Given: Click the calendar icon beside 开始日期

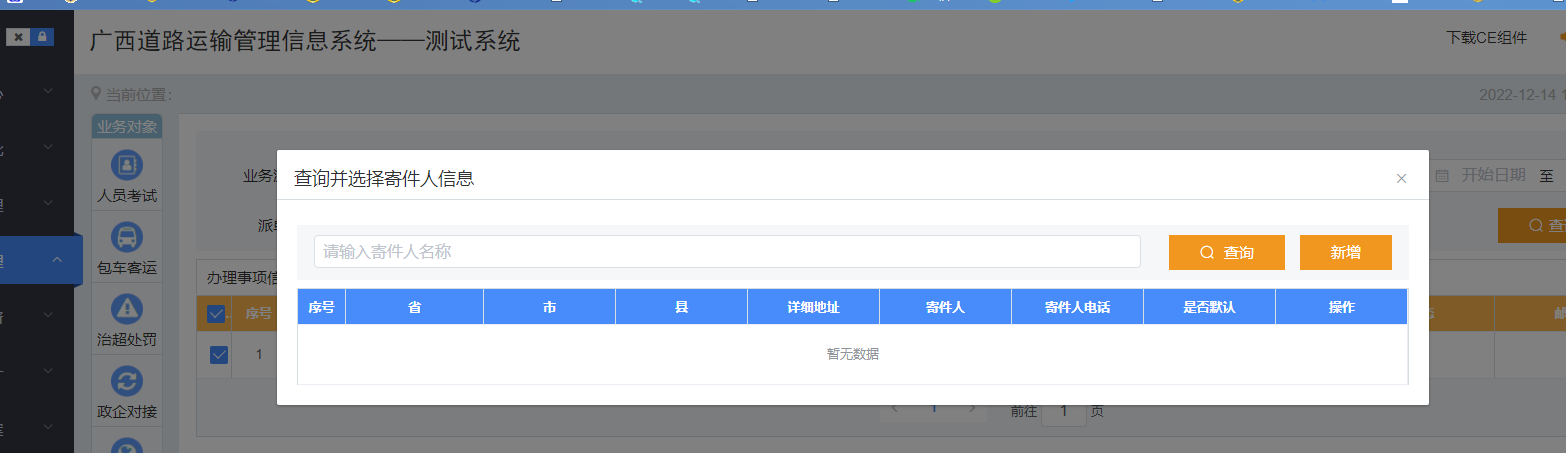Looking at the screenshot, I should [x=1442, y=176].
